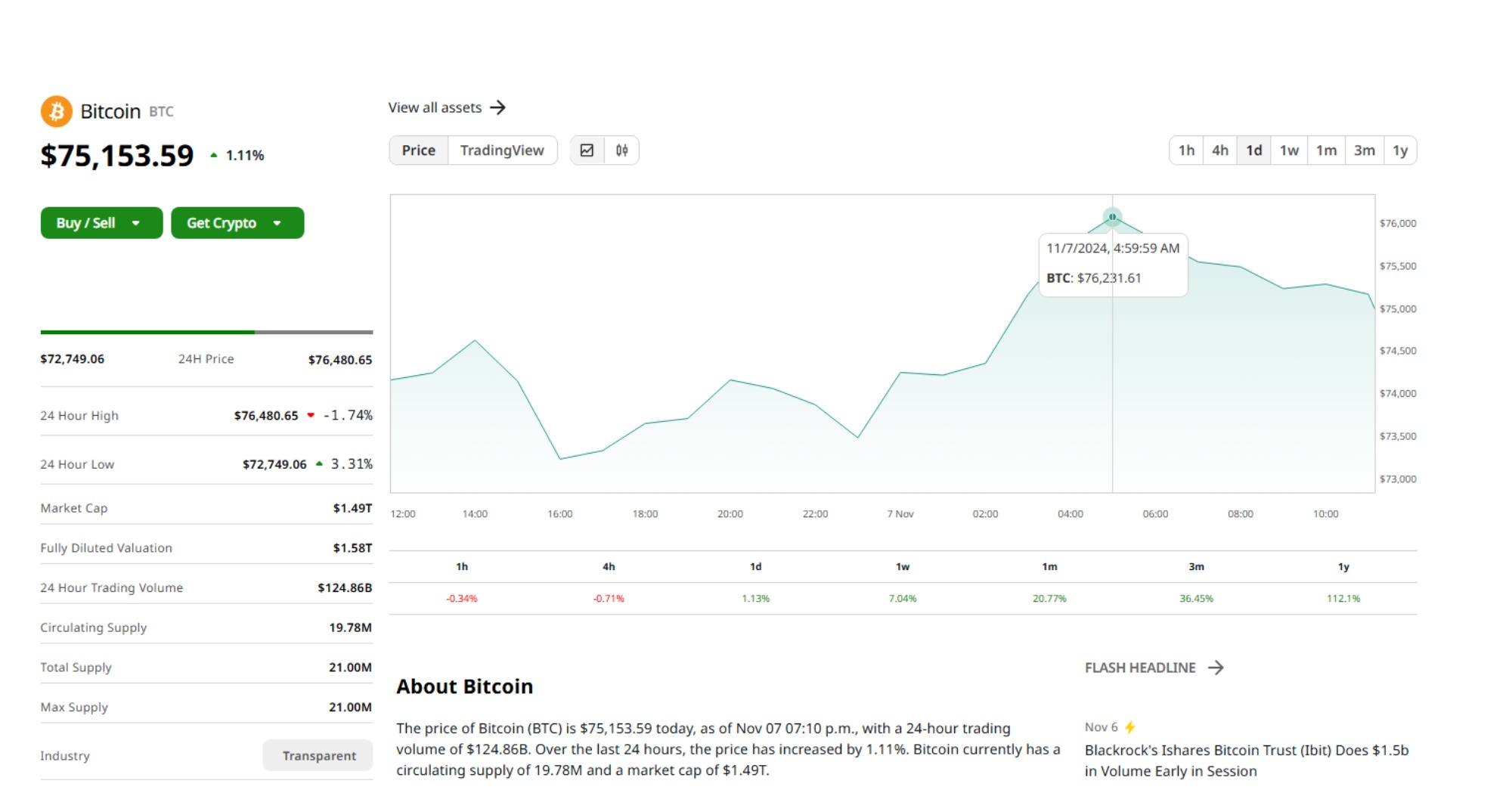
Task: Click the current price $75,153.59
Action: point(117,156)
